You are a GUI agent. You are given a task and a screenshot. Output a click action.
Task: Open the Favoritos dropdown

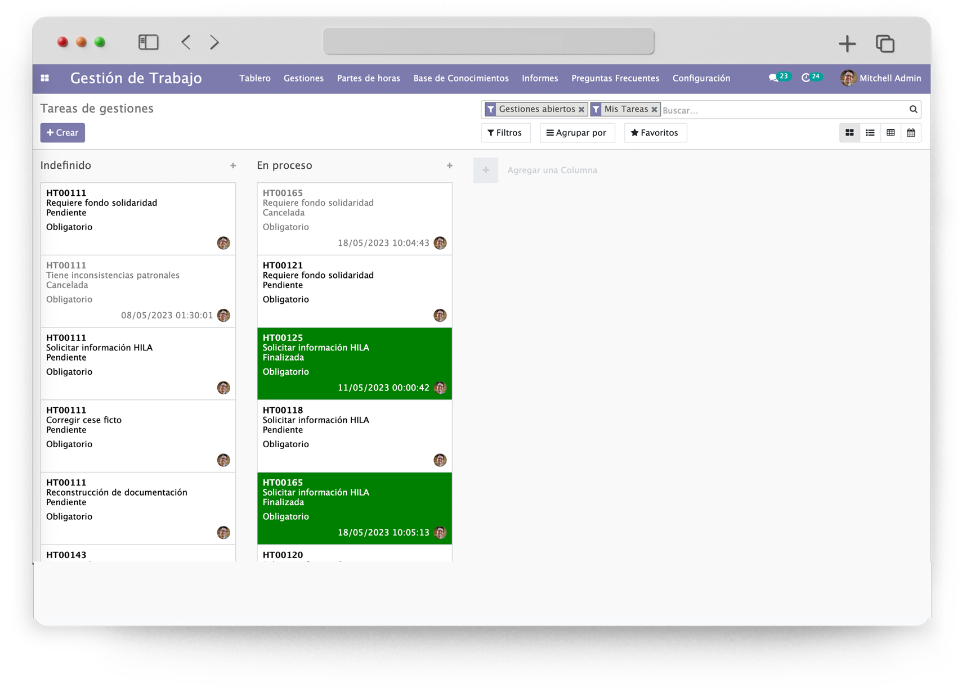tap(655, 133)
